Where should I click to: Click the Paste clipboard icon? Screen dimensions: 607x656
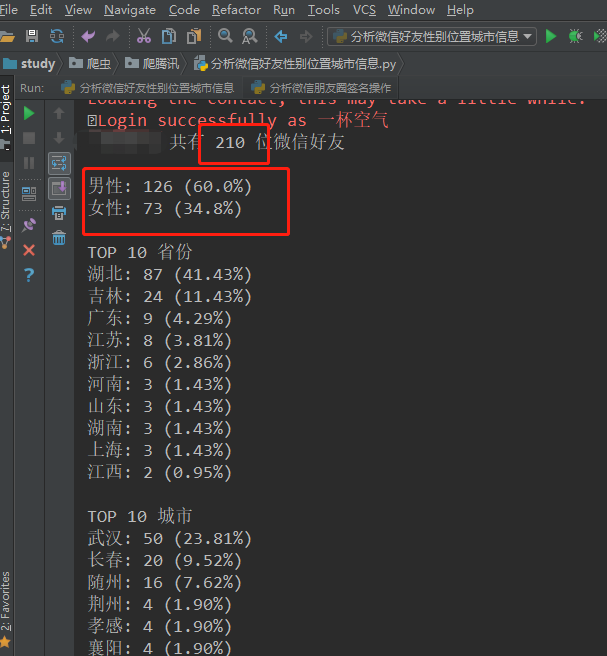[x=194, y=36]
